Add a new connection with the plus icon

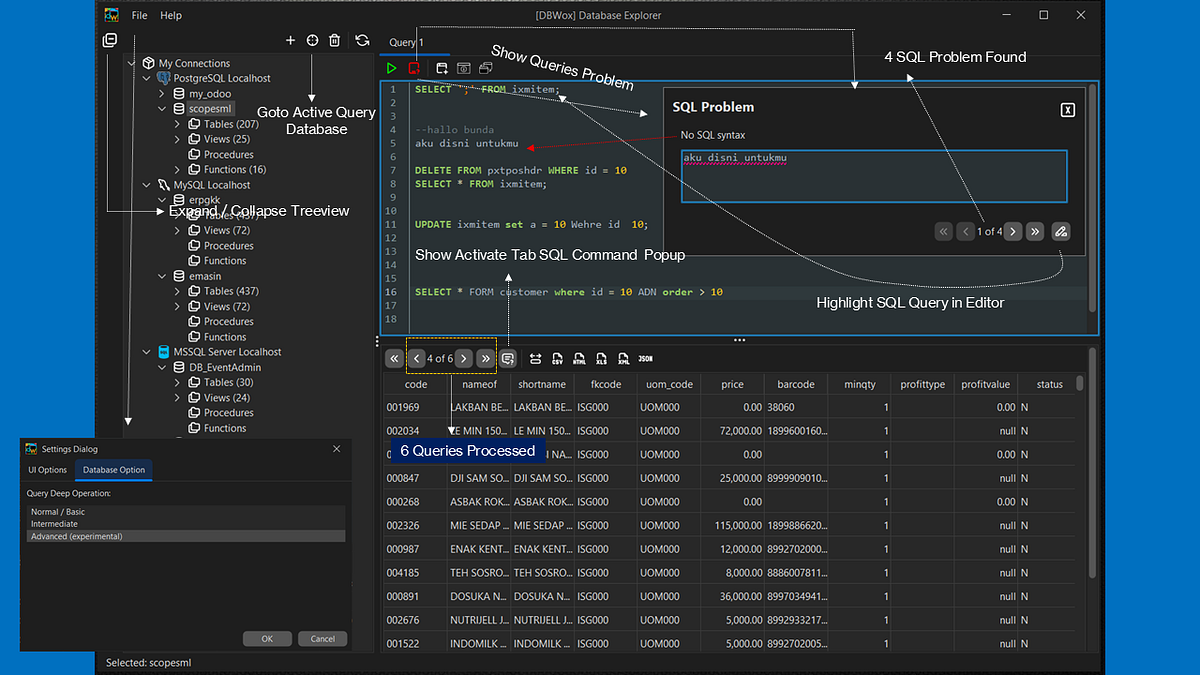(x=290, y=41)
